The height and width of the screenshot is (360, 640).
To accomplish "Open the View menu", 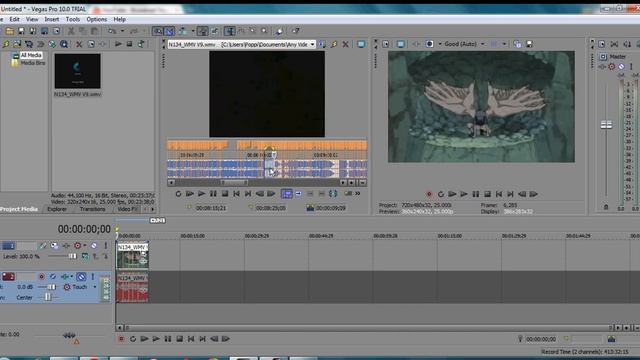I will 32,19.
